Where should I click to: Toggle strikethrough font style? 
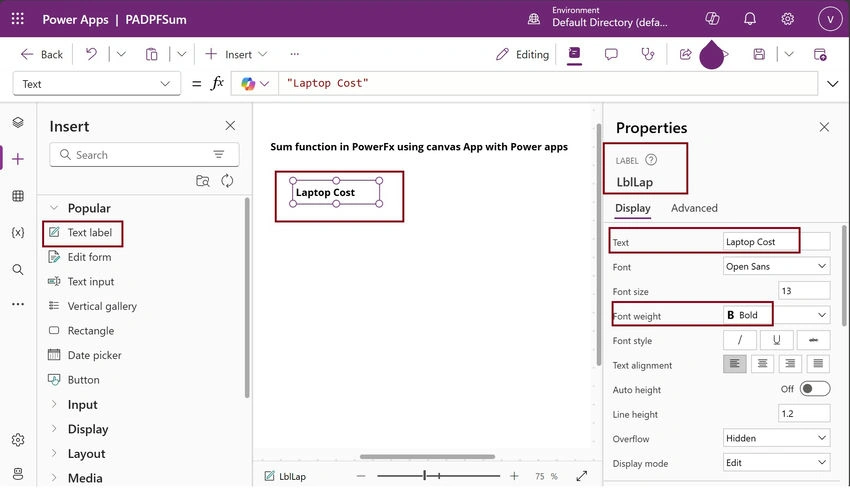pyautogui.click(x=813, y=340)
